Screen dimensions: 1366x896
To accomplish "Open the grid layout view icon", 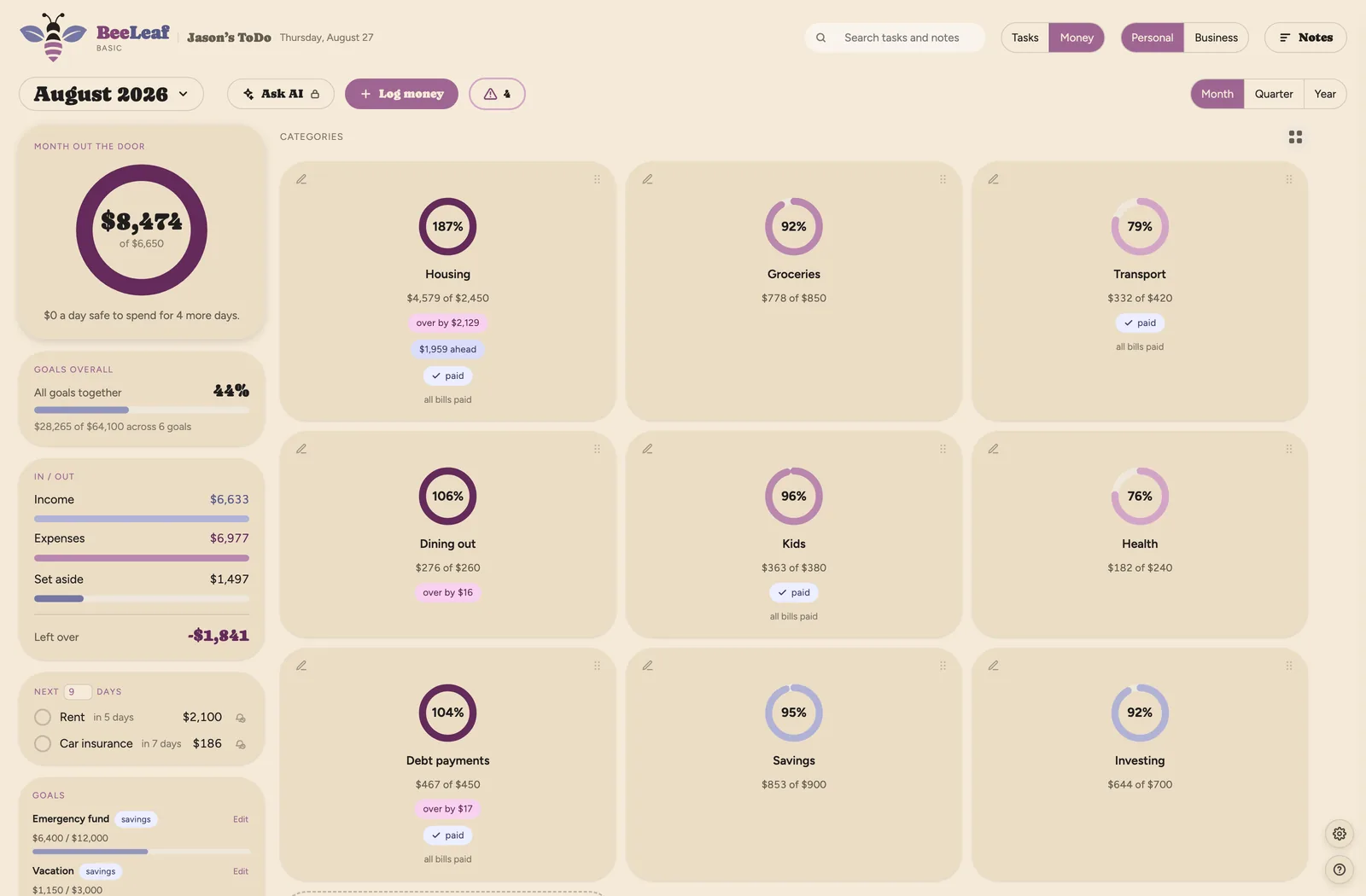I will [x=1295, y=137].
